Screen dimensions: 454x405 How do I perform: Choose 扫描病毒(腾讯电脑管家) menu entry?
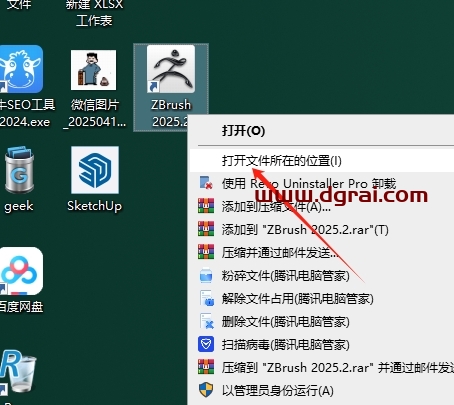[322, 344]
